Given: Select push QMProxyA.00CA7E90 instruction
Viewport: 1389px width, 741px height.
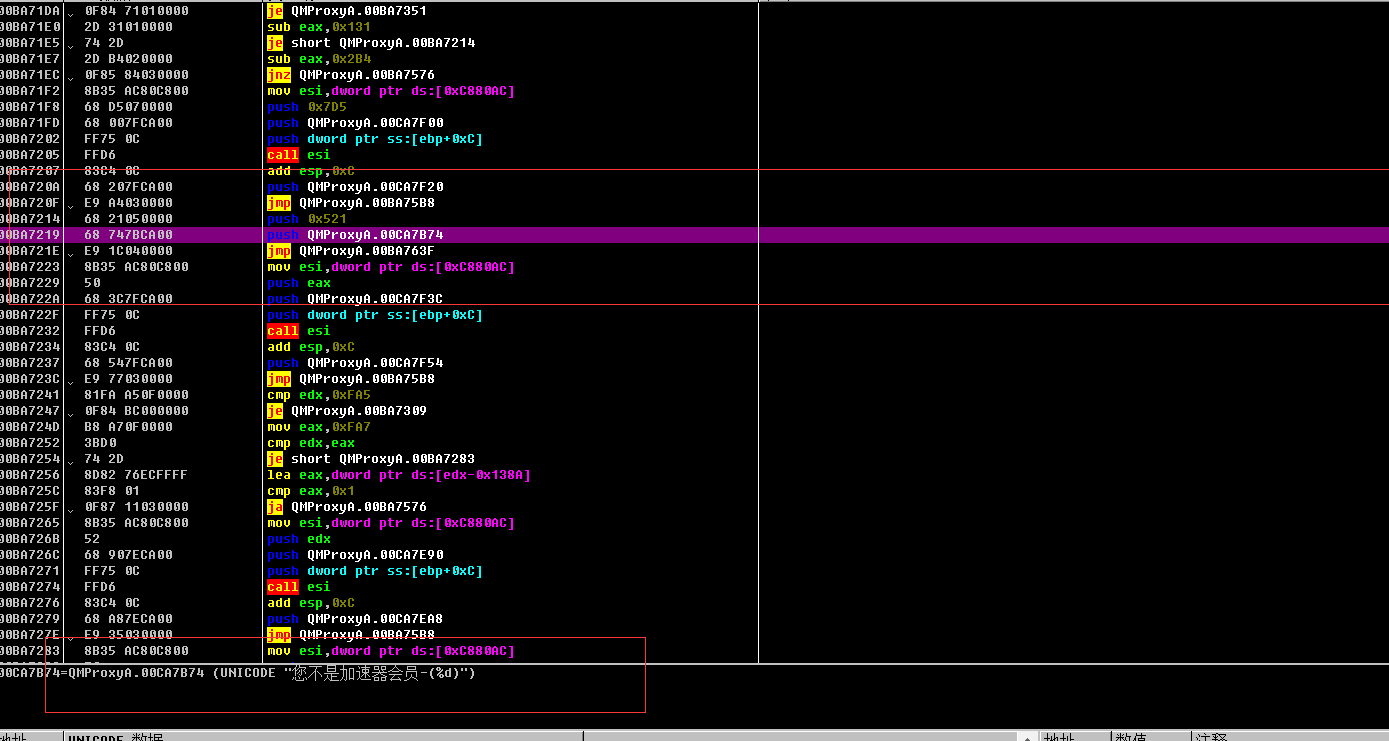Looking at the screenshot, I should pos(355,555).
